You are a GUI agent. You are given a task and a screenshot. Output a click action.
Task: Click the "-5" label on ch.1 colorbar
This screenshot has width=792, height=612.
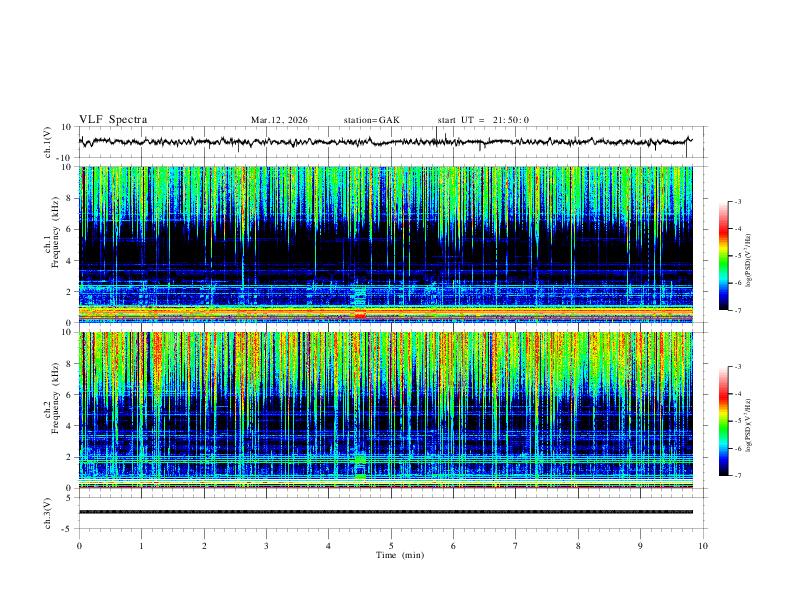(737, 256)
